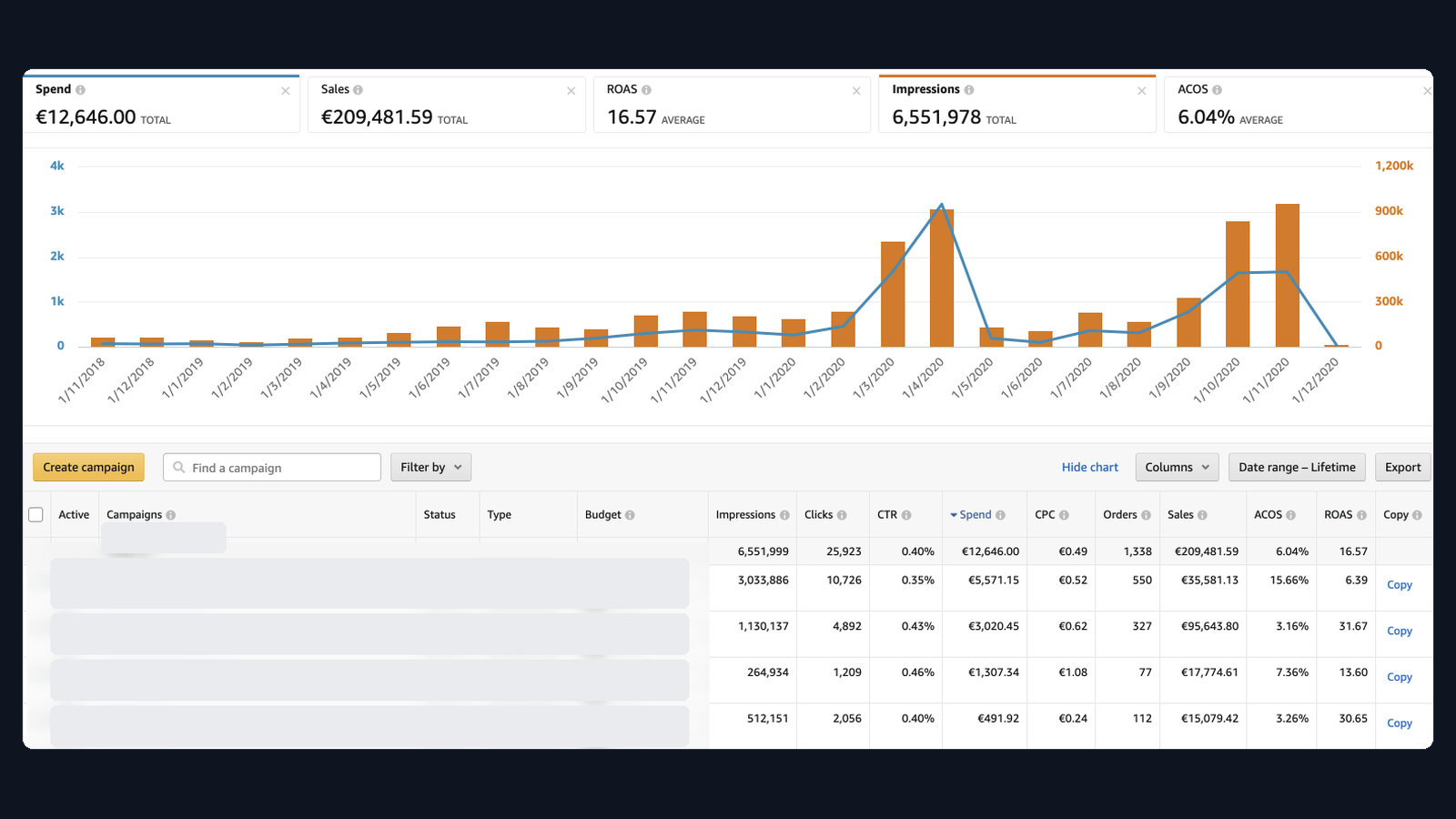Select the Sales metric card

pyautogui.click(x=446, y=104)
